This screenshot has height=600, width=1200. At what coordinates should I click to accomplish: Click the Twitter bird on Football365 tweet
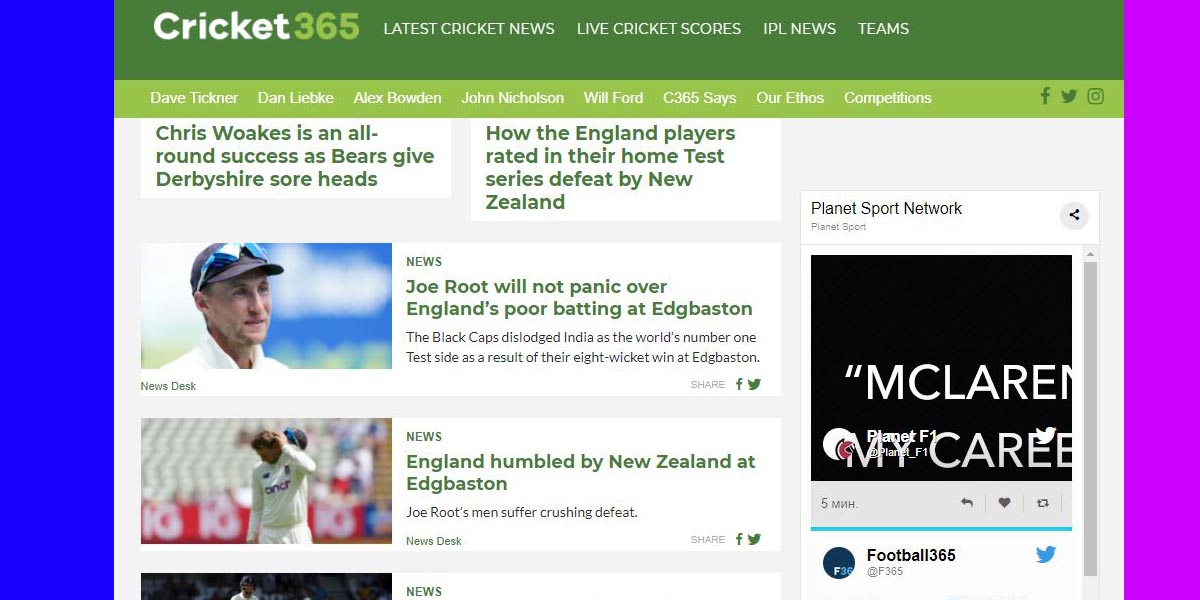(1046, 554)
